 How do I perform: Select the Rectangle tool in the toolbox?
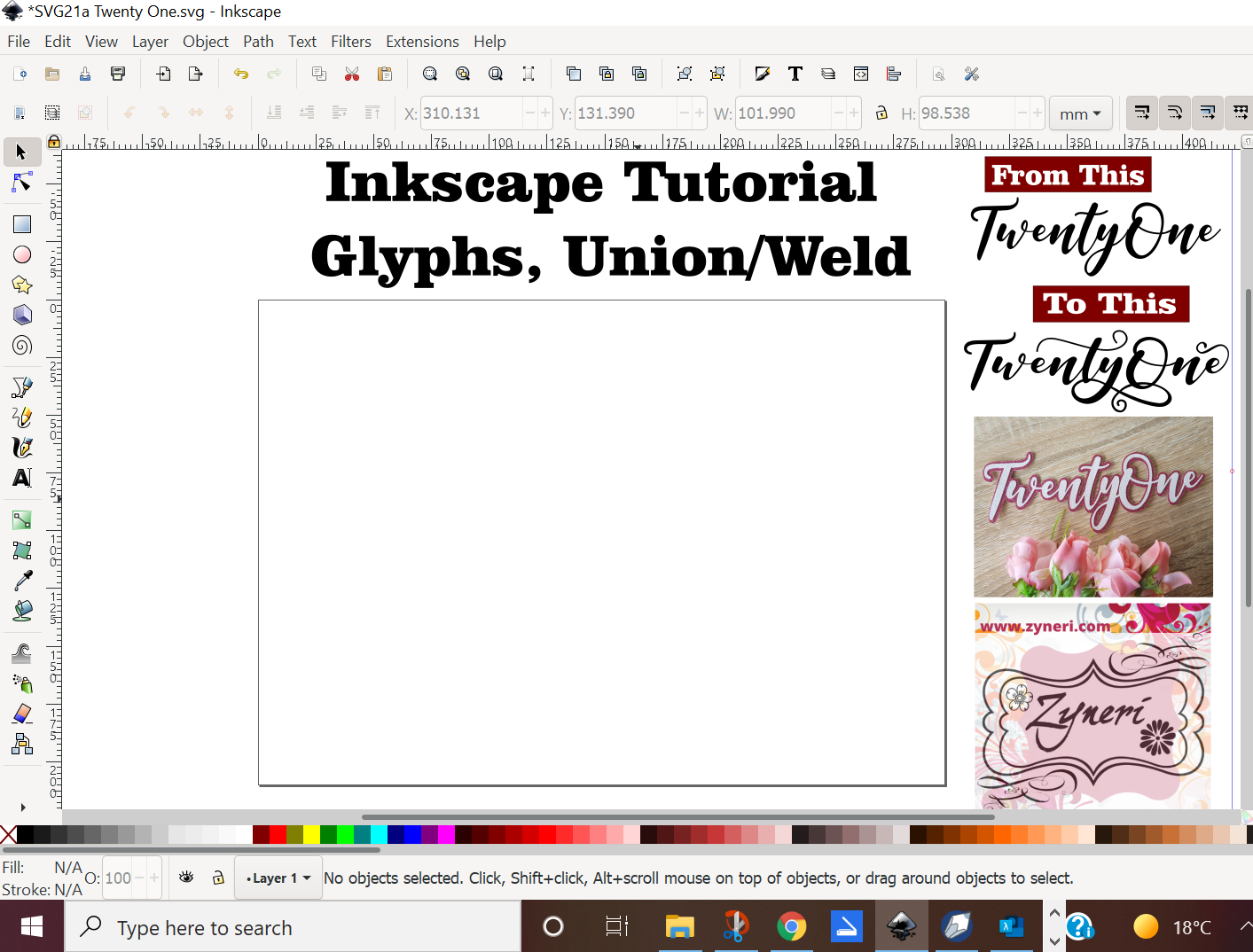coord(22,225)
